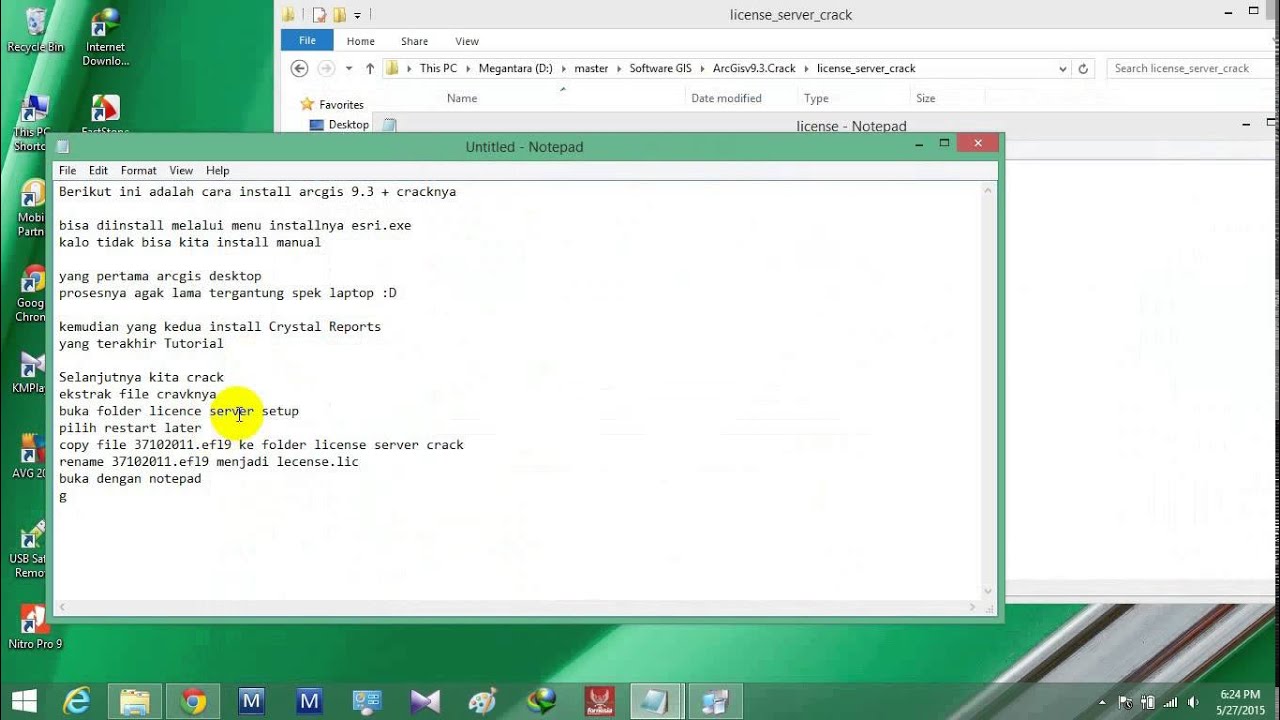Go to This PC in address bar

pyautogui.click(x=438, y=68)
